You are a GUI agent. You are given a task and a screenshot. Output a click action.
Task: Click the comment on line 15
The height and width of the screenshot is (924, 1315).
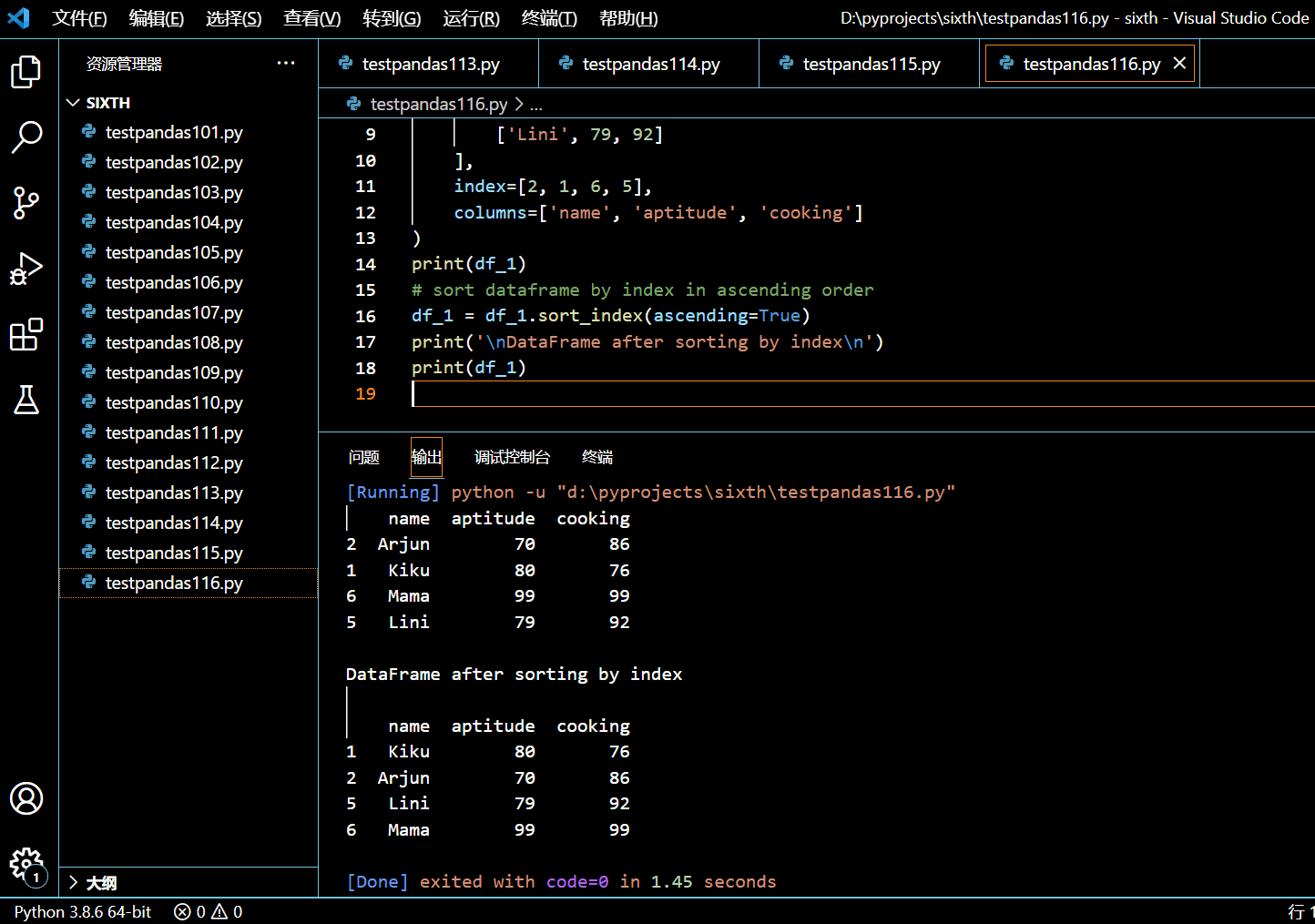(642, 290)
